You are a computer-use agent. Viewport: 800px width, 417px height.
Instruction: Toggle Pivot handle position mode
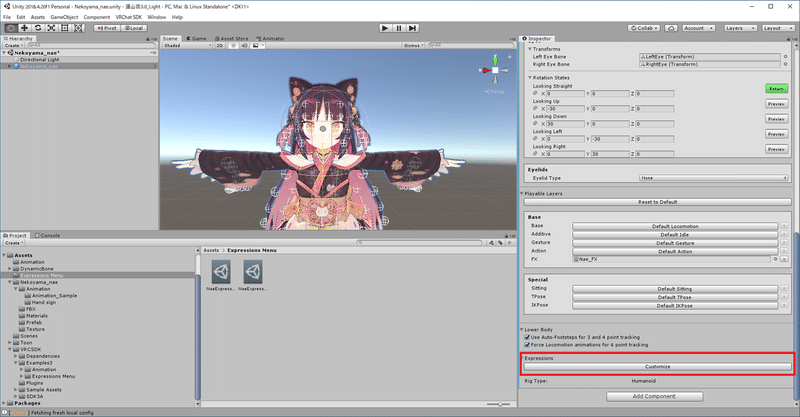click(107, 28)
